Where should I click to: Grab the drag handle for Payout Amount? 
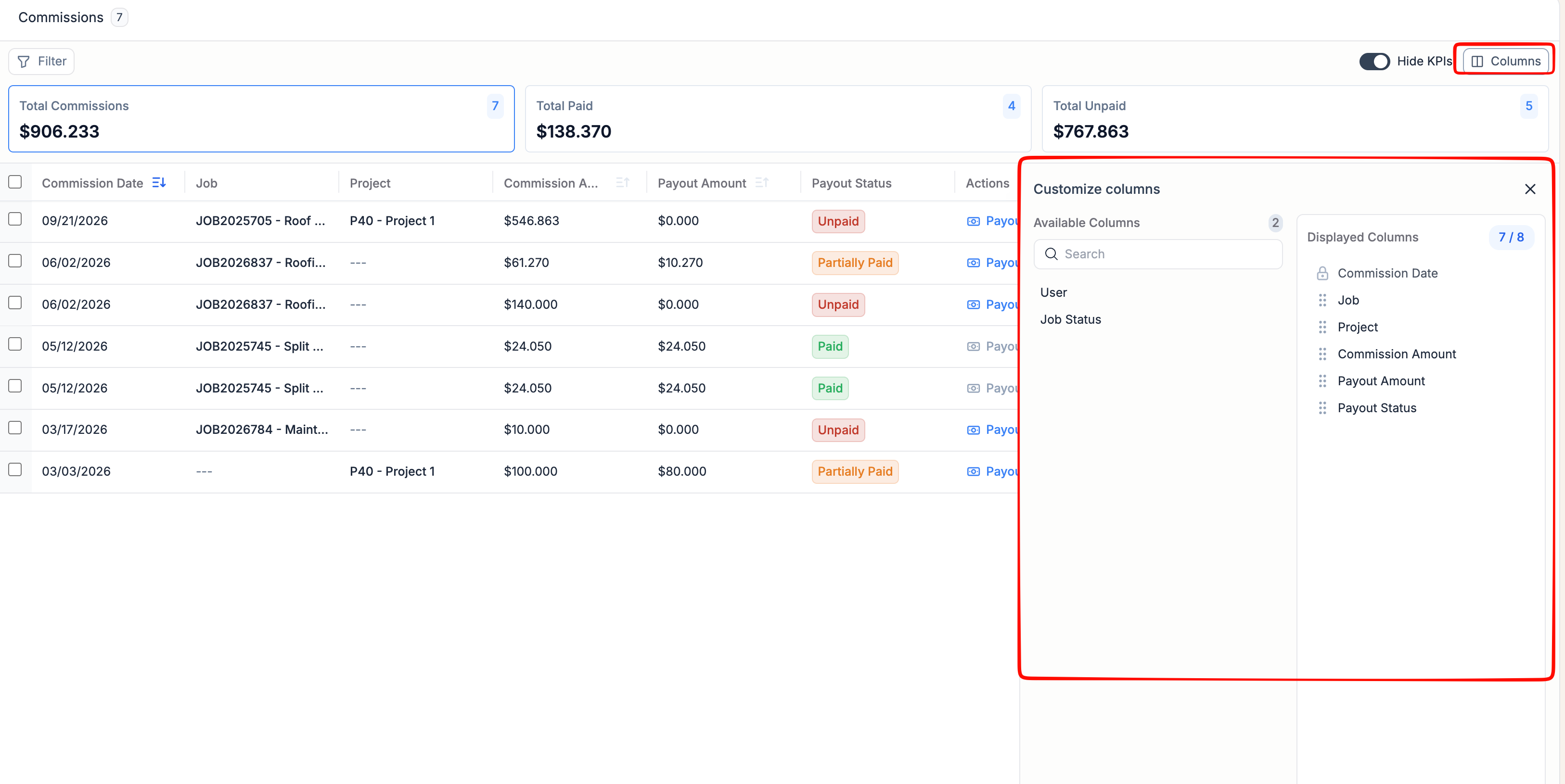[x=1322, y=381]
